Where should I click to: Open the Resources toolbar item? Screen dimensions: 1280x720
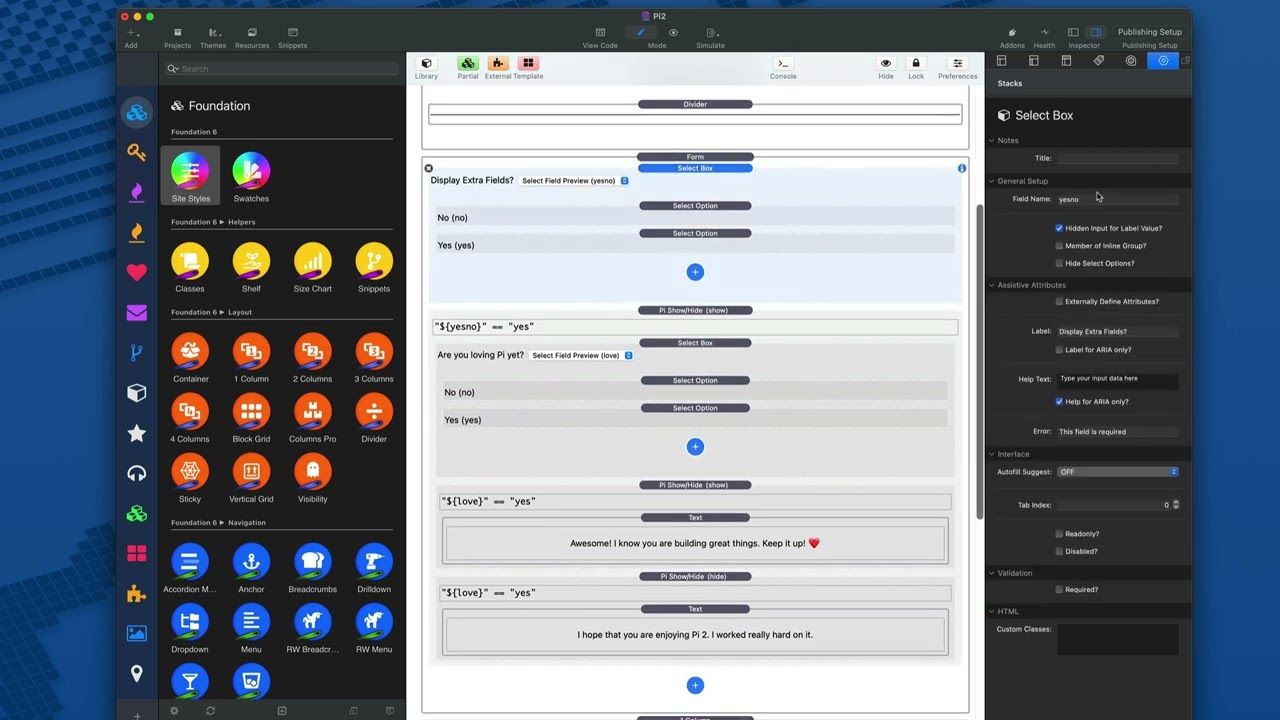(252, 38)
